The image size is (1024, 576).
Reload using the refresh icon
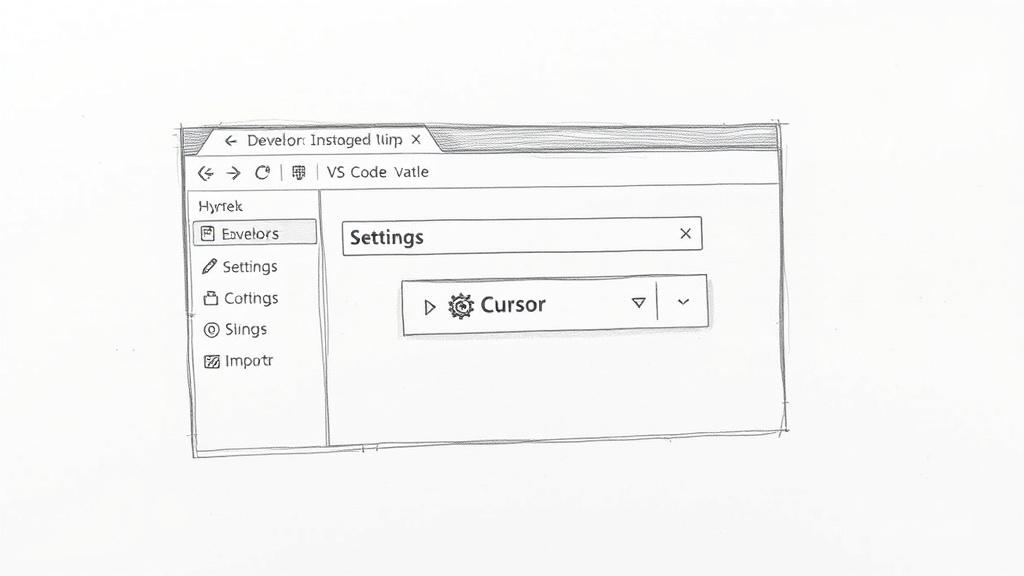tap(263, 172)
